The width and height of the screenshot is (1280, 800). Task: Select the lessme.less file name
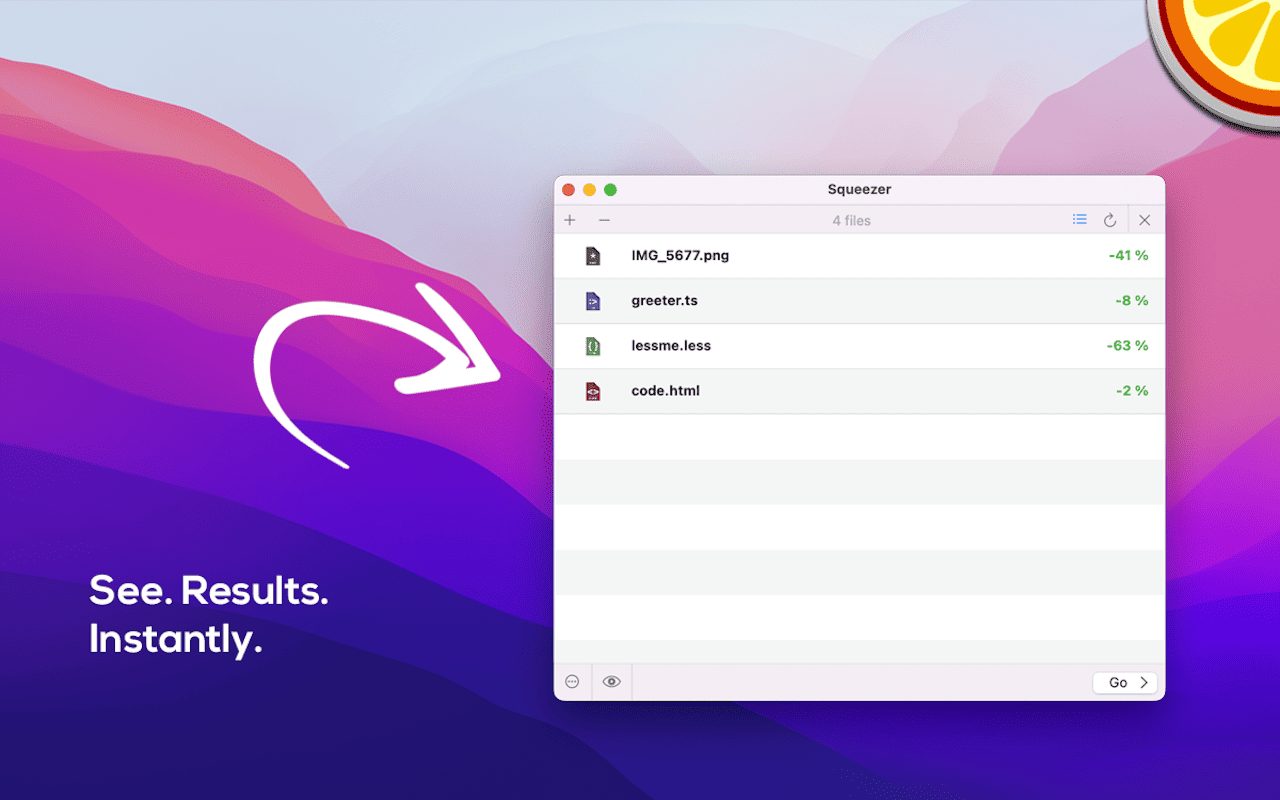(671, 346)
